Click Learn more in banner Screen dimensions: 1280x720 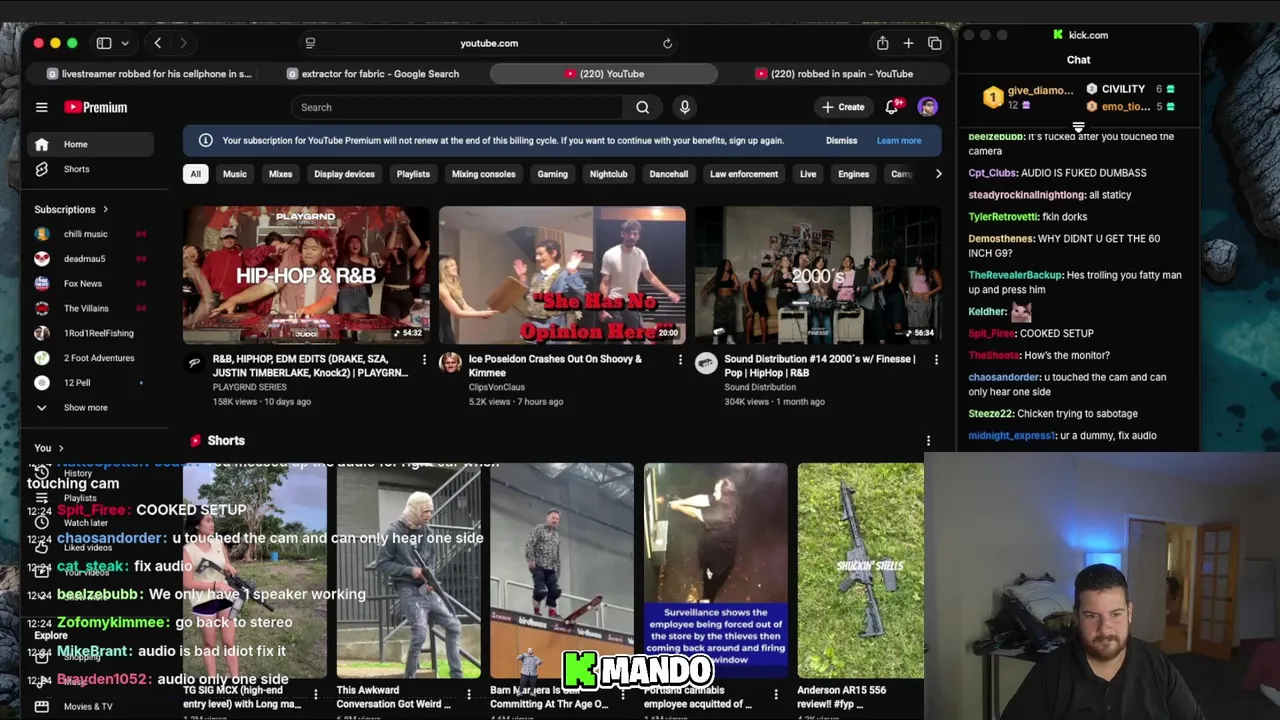[899, 141]
